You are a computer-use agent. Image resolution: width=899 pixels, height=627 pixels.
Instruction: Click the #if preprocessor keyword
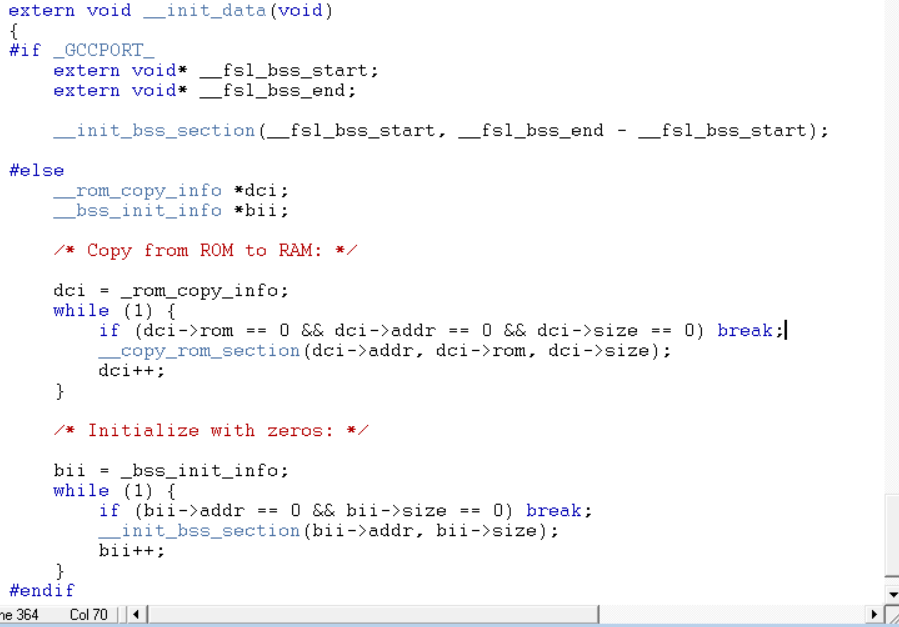click(x=25, y=50)
